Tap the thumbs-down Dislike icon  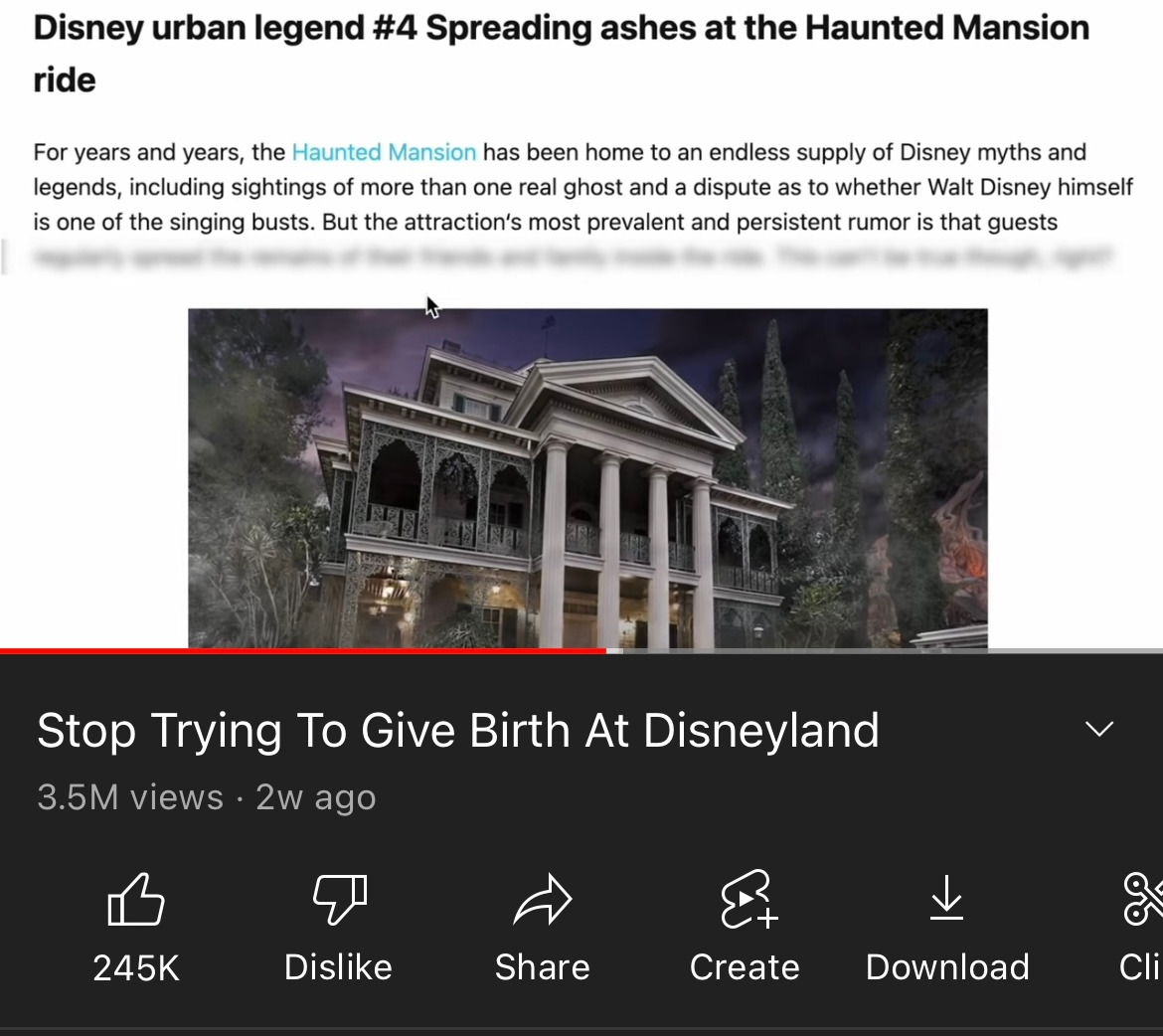point(340,899)
